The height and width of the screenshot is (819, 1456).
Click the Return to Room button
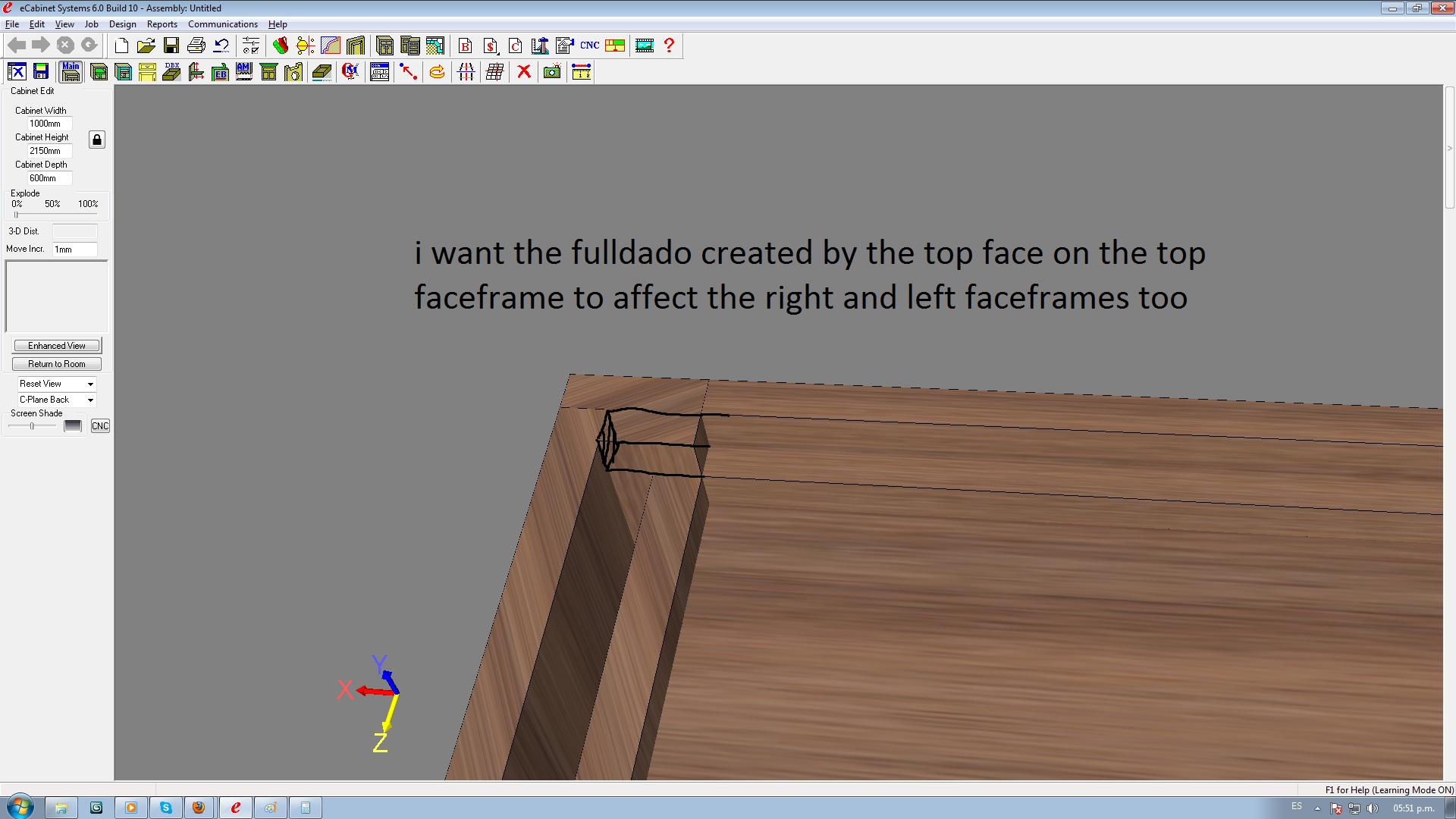click(x=57, y=364)
